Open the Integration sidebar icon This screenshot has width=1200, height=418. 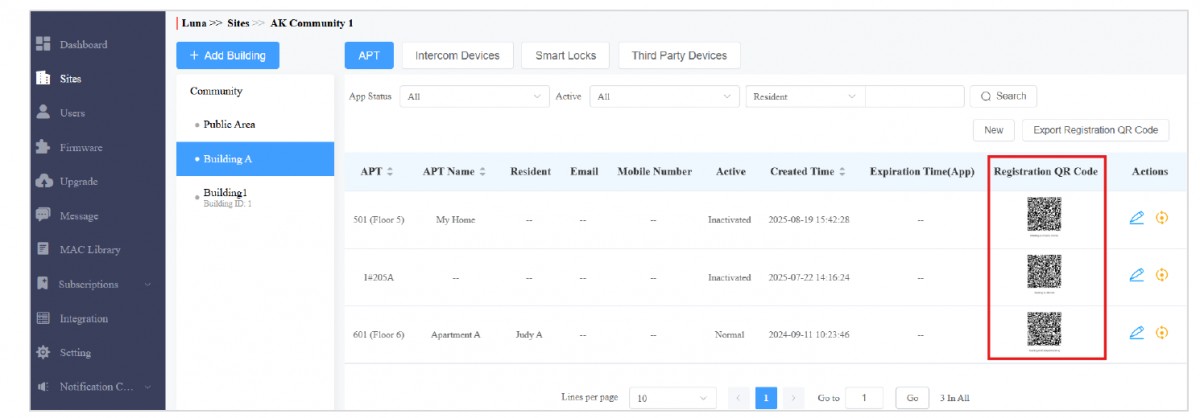click(x=43, y=318)
